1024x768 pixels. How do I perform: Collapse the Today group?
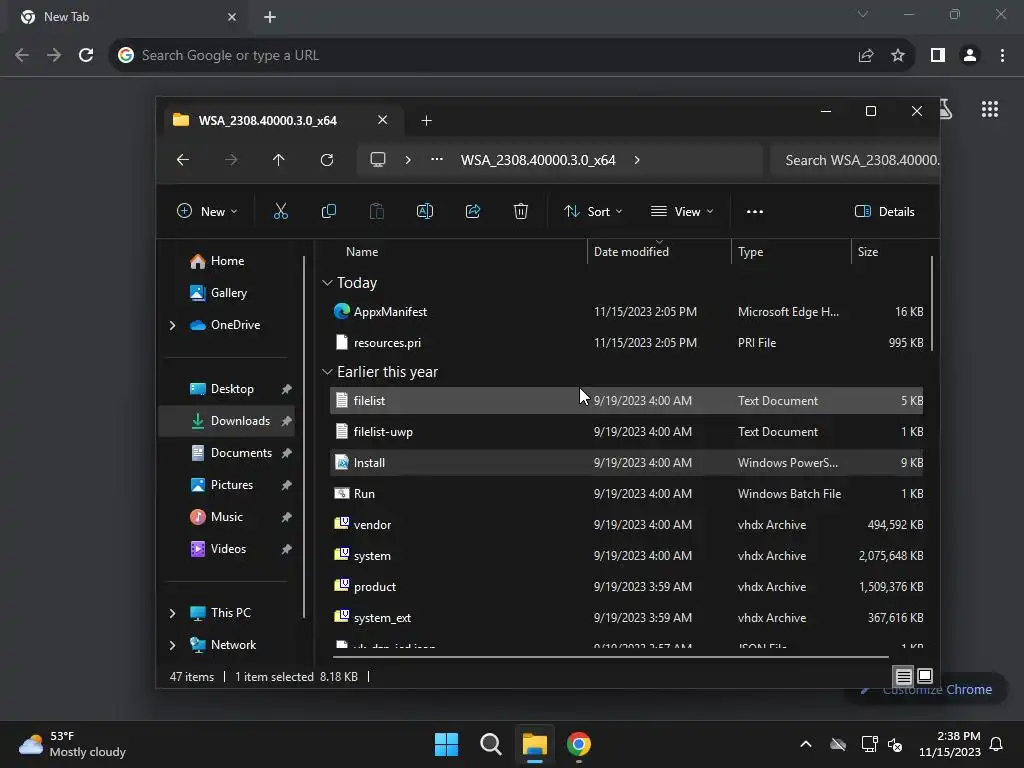pyautogui.click(x=327, y=283)
